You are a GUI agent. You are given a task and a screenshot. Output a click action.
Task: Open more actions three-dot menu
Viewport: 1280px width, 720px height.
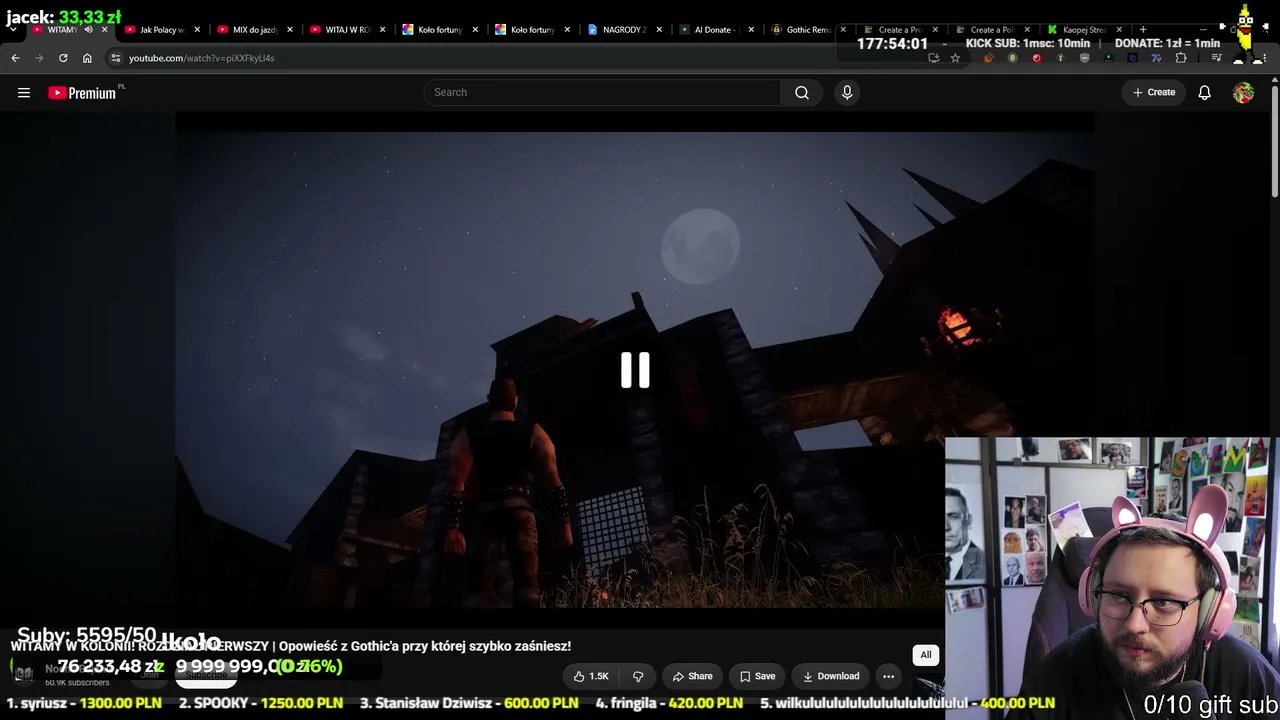point(888,677)
